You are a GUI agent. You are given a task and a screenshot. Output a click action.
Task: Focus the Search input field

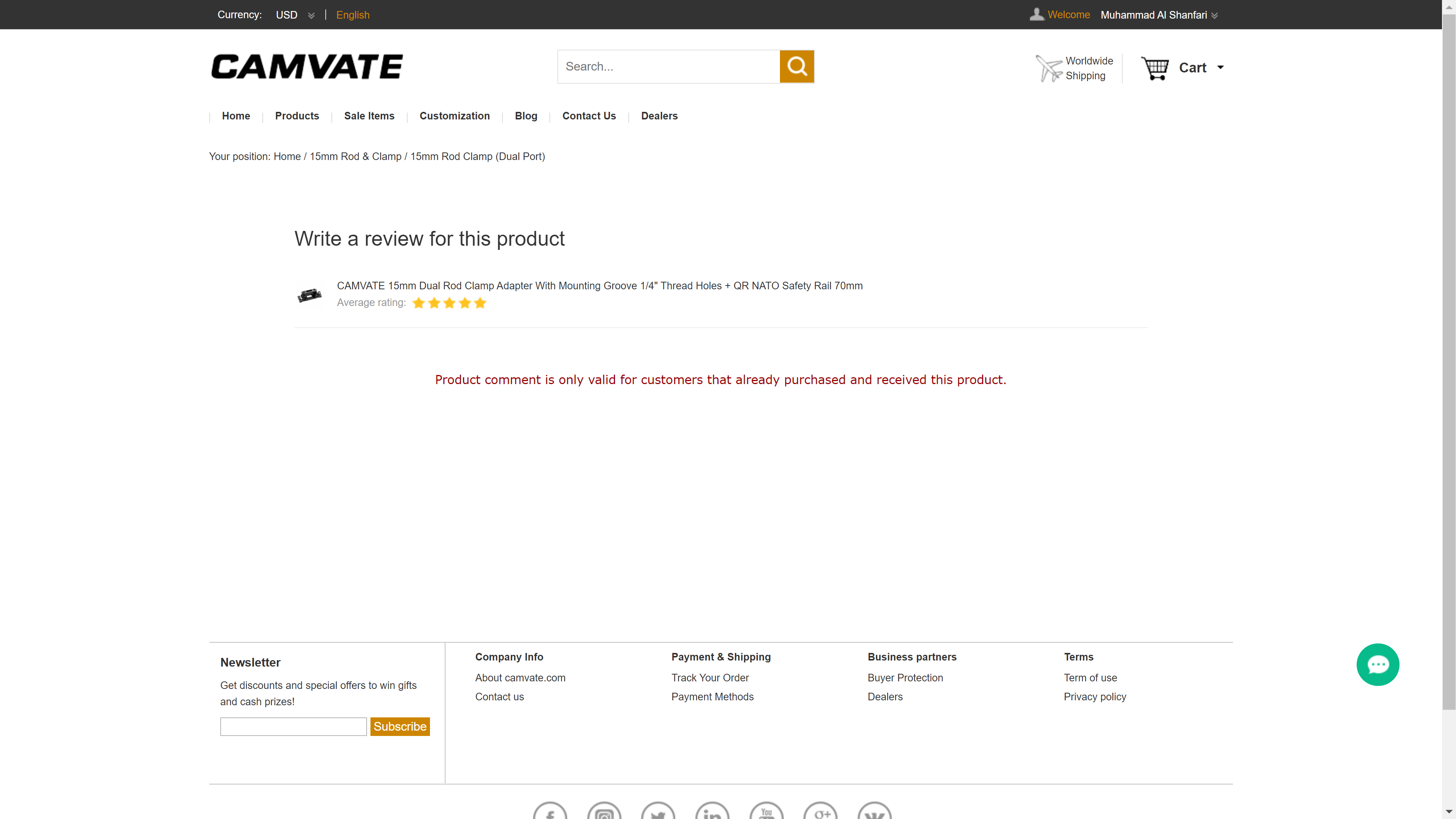[668, 67]
